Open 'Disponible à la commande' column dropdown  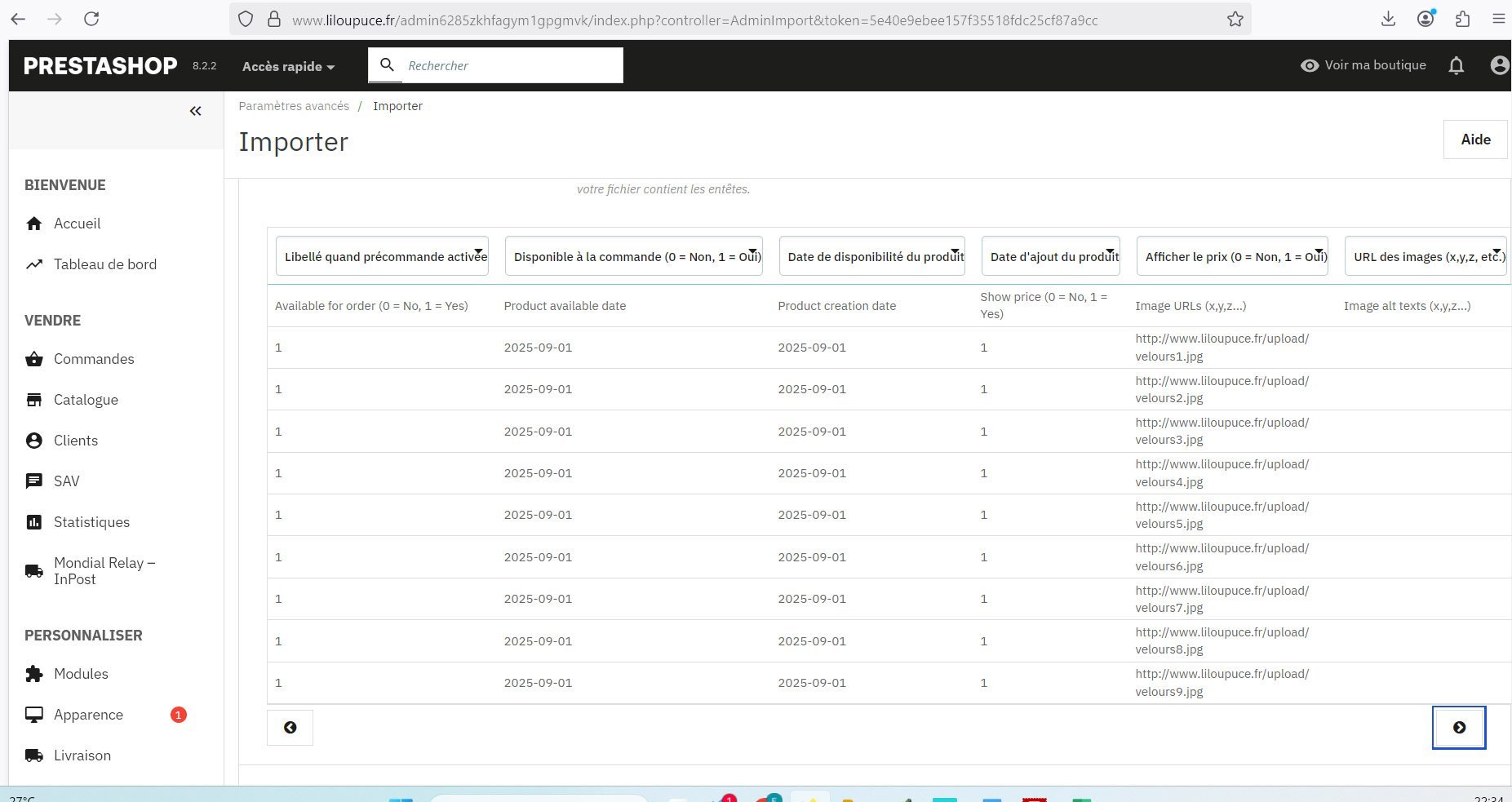[x=633, y=256]
